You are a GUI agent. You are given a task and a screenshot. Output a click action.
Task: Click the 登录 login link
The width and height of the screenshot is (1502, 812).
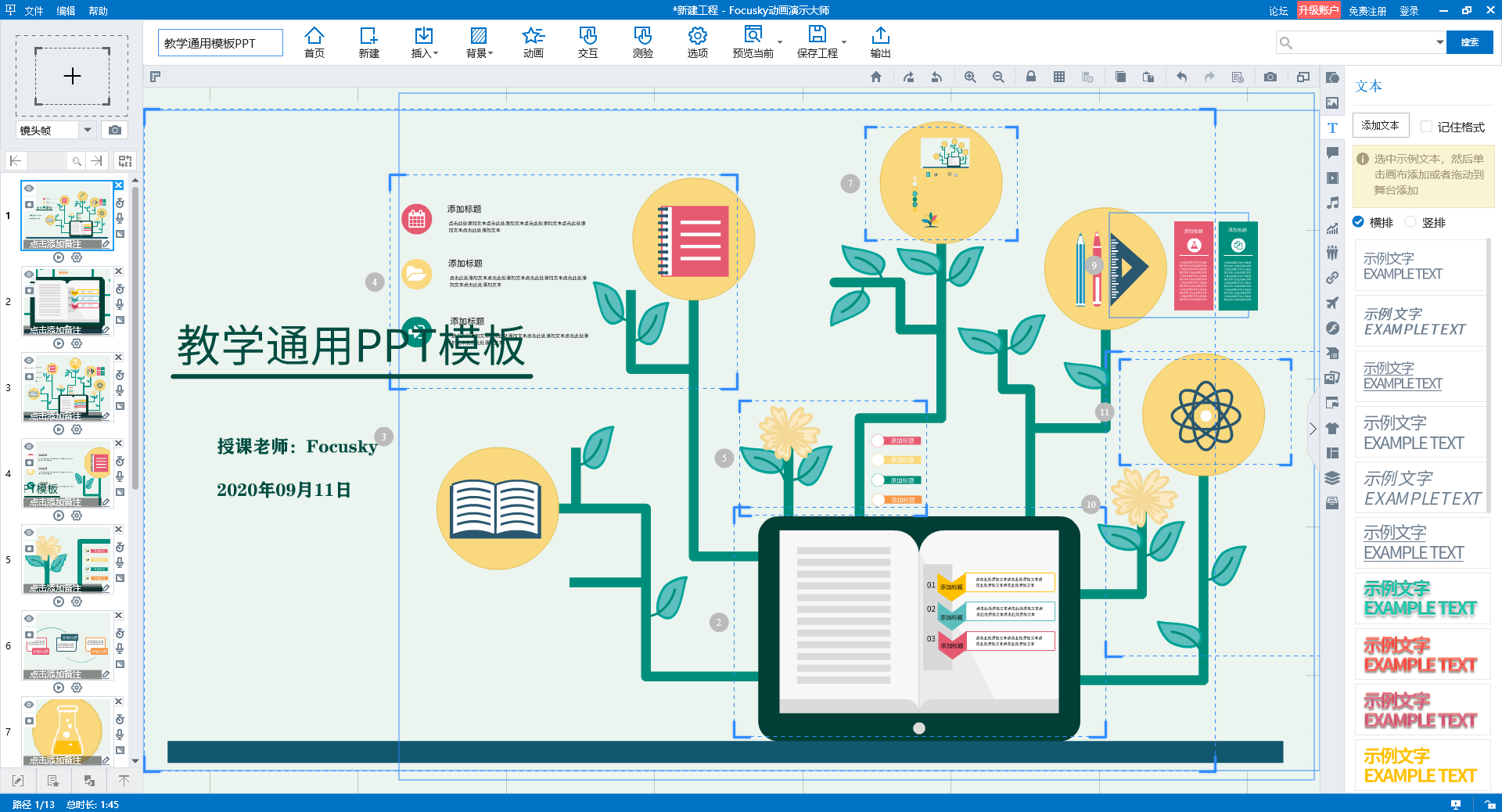(x=1409, y=11)
